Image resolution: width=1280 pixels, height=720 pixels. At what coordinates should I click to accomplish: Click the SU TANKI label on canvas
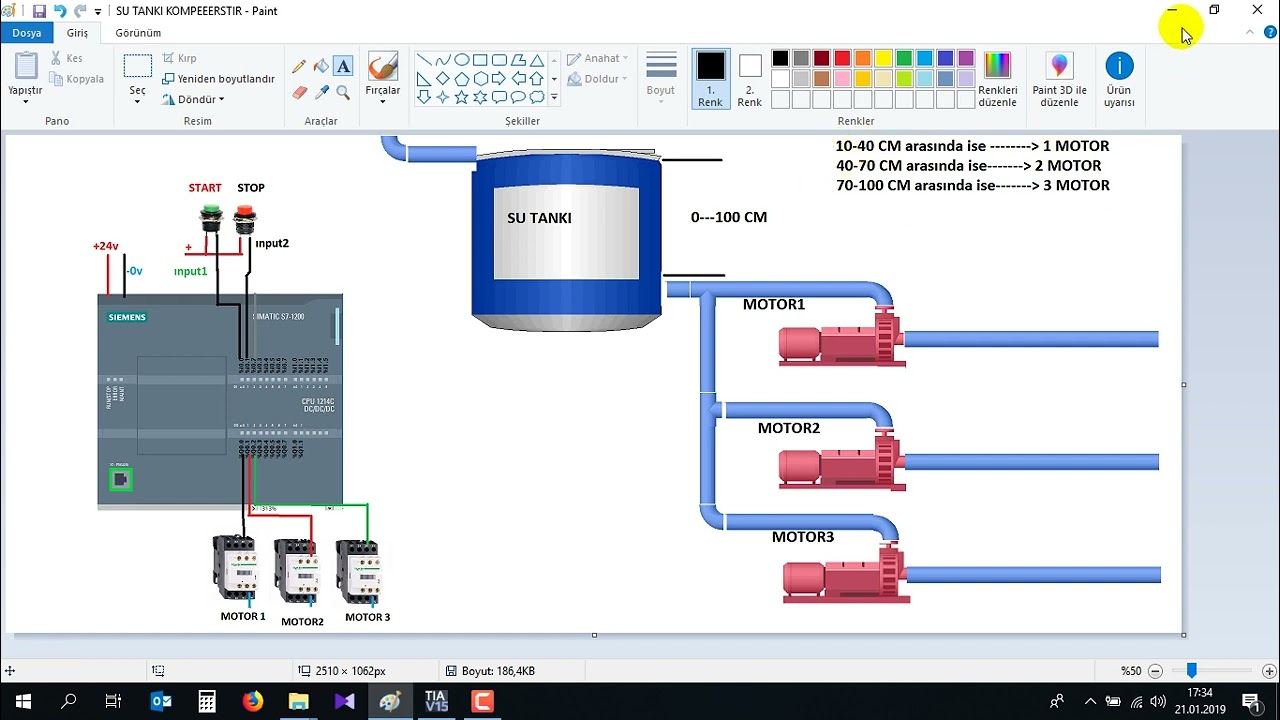(539, 218)
